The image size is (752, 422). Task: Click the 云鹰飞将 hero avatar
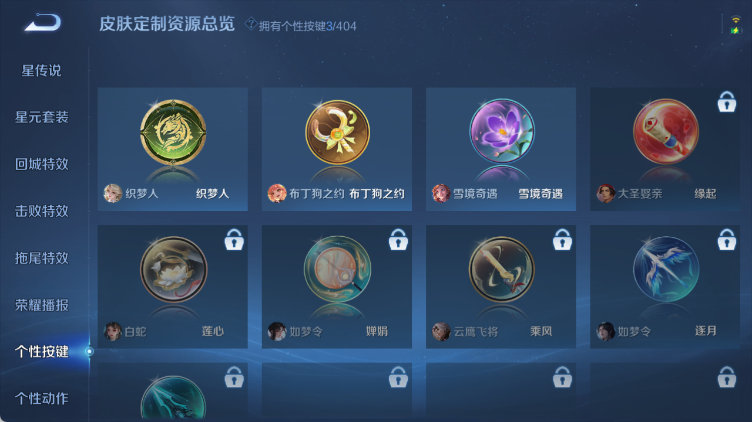(x=441, y=331)
